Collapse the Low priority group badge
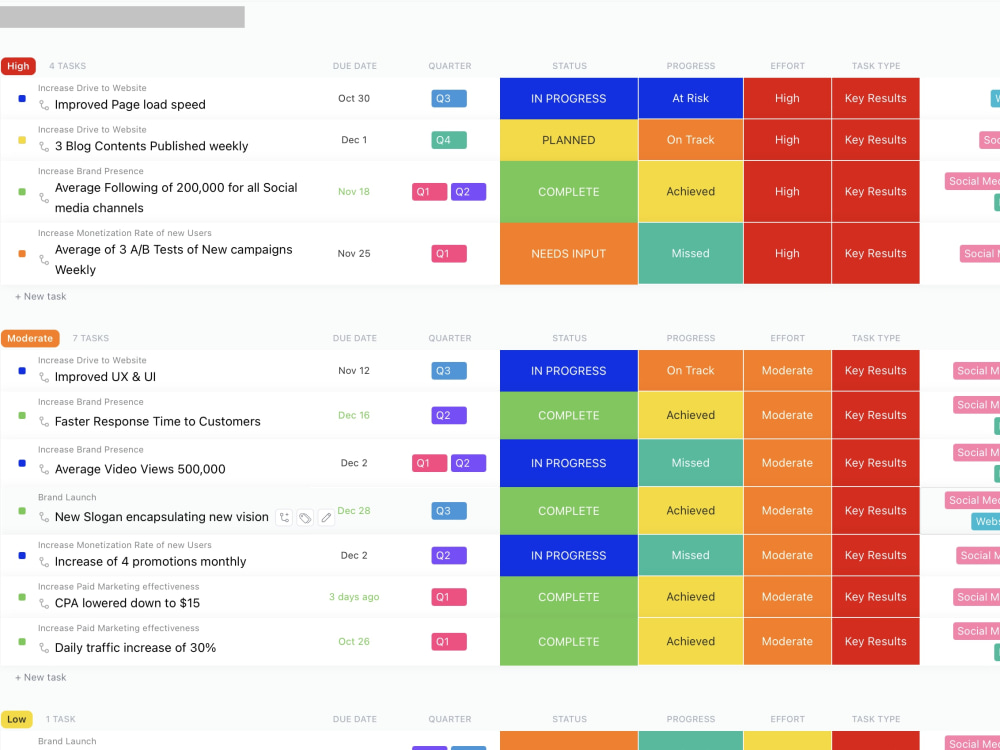The image size is (1000, 750). [17, 719]
